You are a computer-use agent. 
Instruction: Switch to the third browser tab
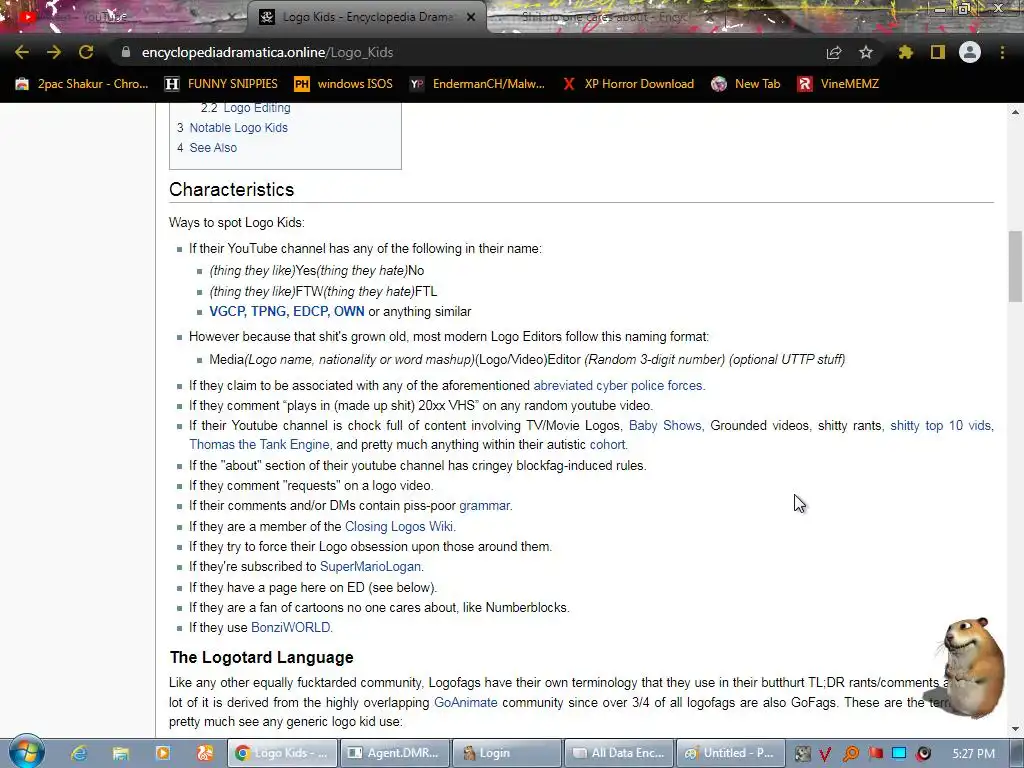pos(604,17)
